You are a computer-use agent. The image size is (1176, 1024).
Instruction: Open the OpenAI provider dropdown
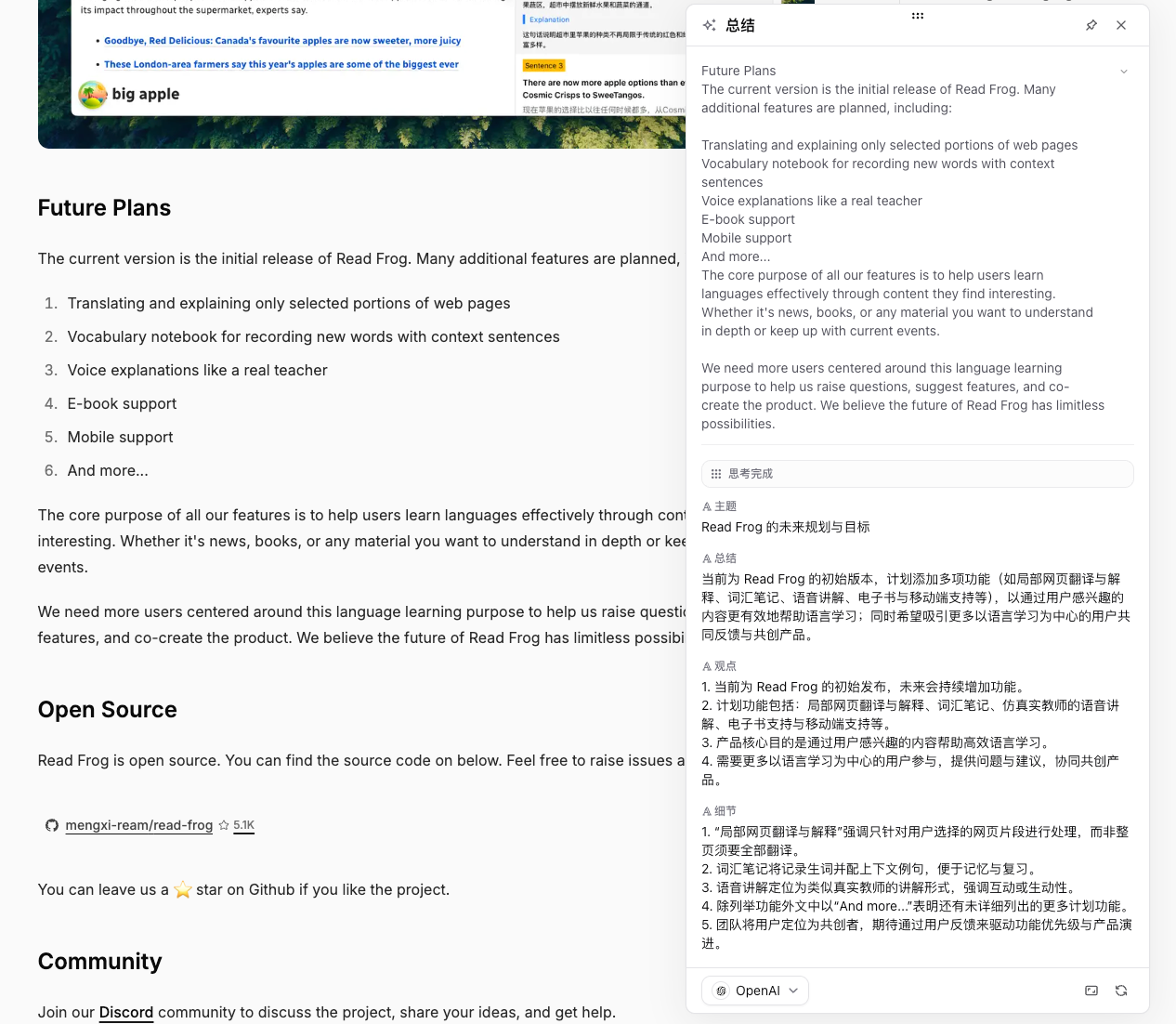(755, 991)
